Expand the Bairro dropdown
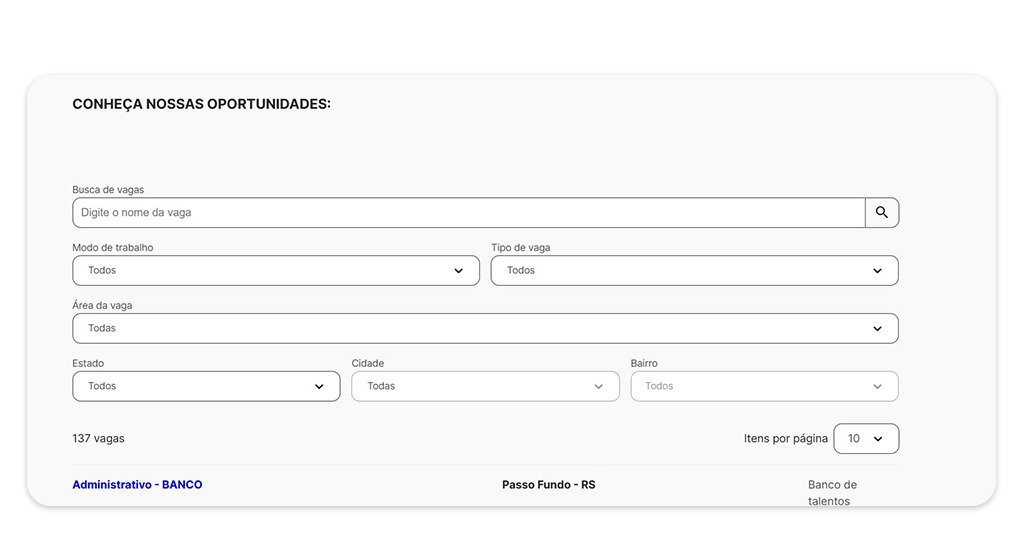Viewport: 1024px width, 536px height. [750, 387]
